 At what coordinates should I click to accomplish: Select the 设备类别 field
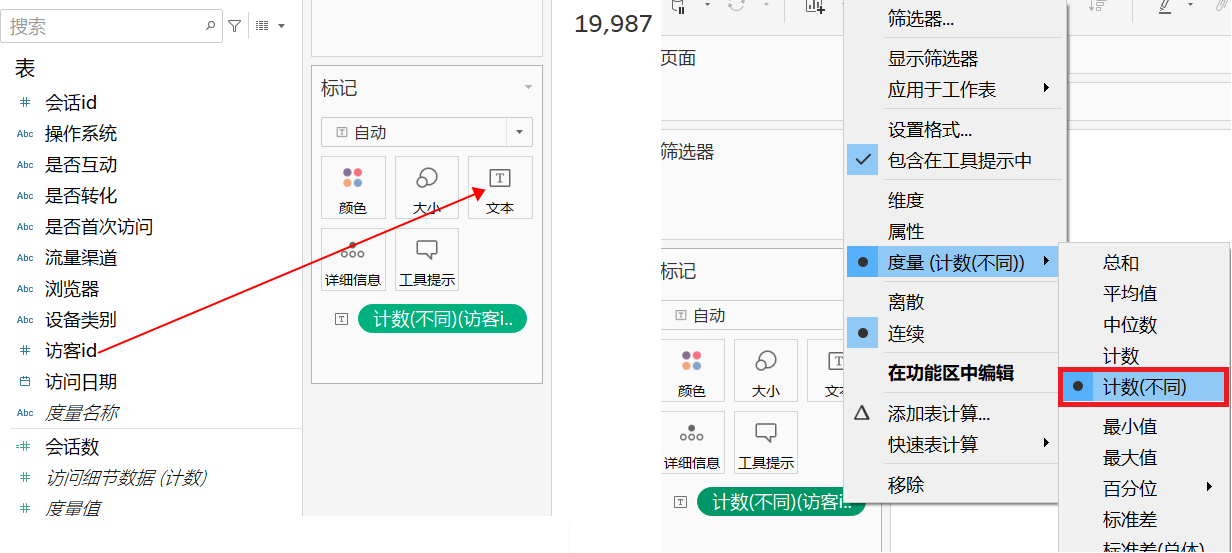pos(81,320)
